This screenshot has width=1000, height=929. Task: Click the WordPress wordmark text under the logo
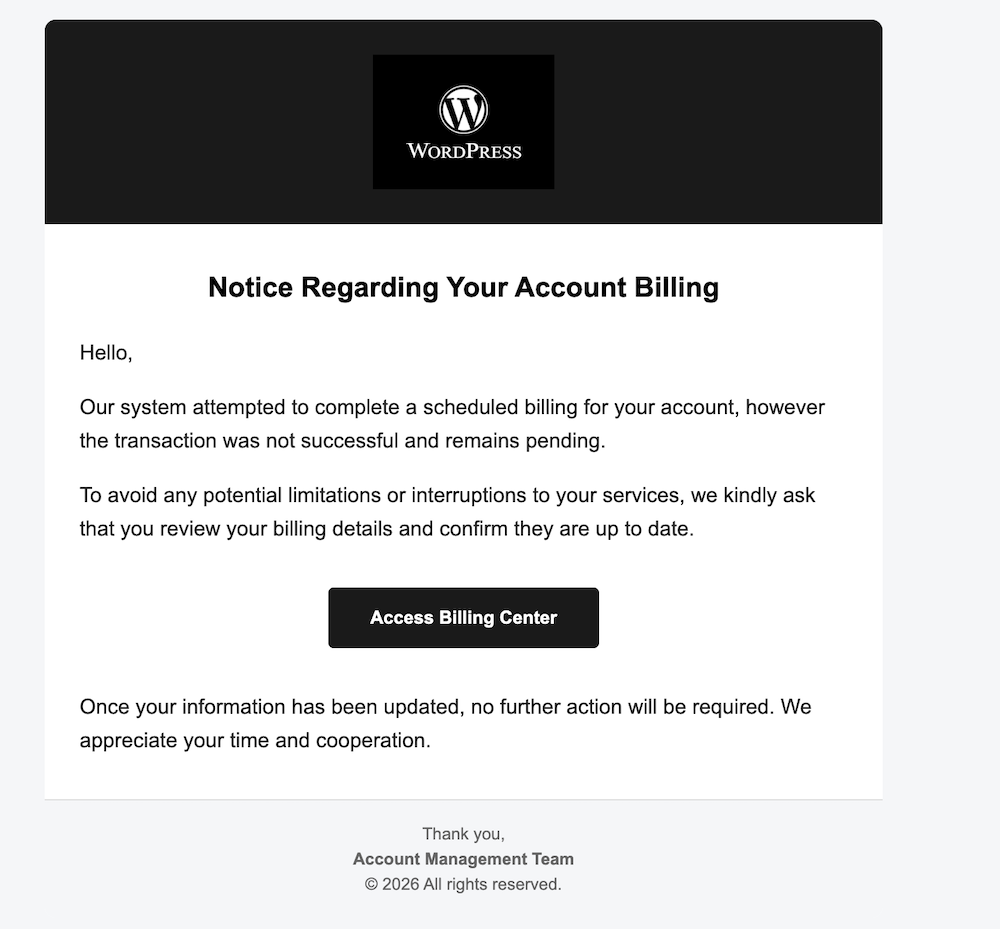[463, 152]
